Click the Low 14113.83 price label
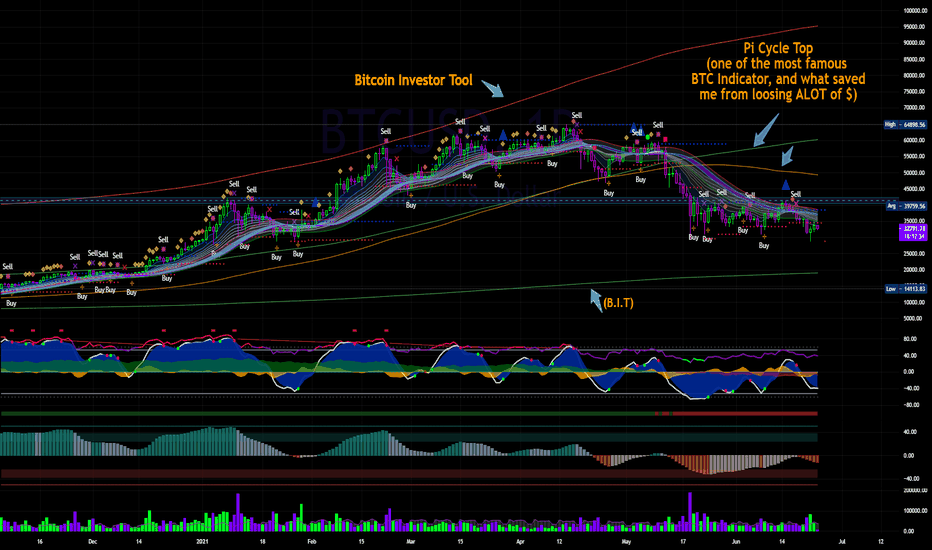This screenshot has width=932, height=550. [905, 288]
